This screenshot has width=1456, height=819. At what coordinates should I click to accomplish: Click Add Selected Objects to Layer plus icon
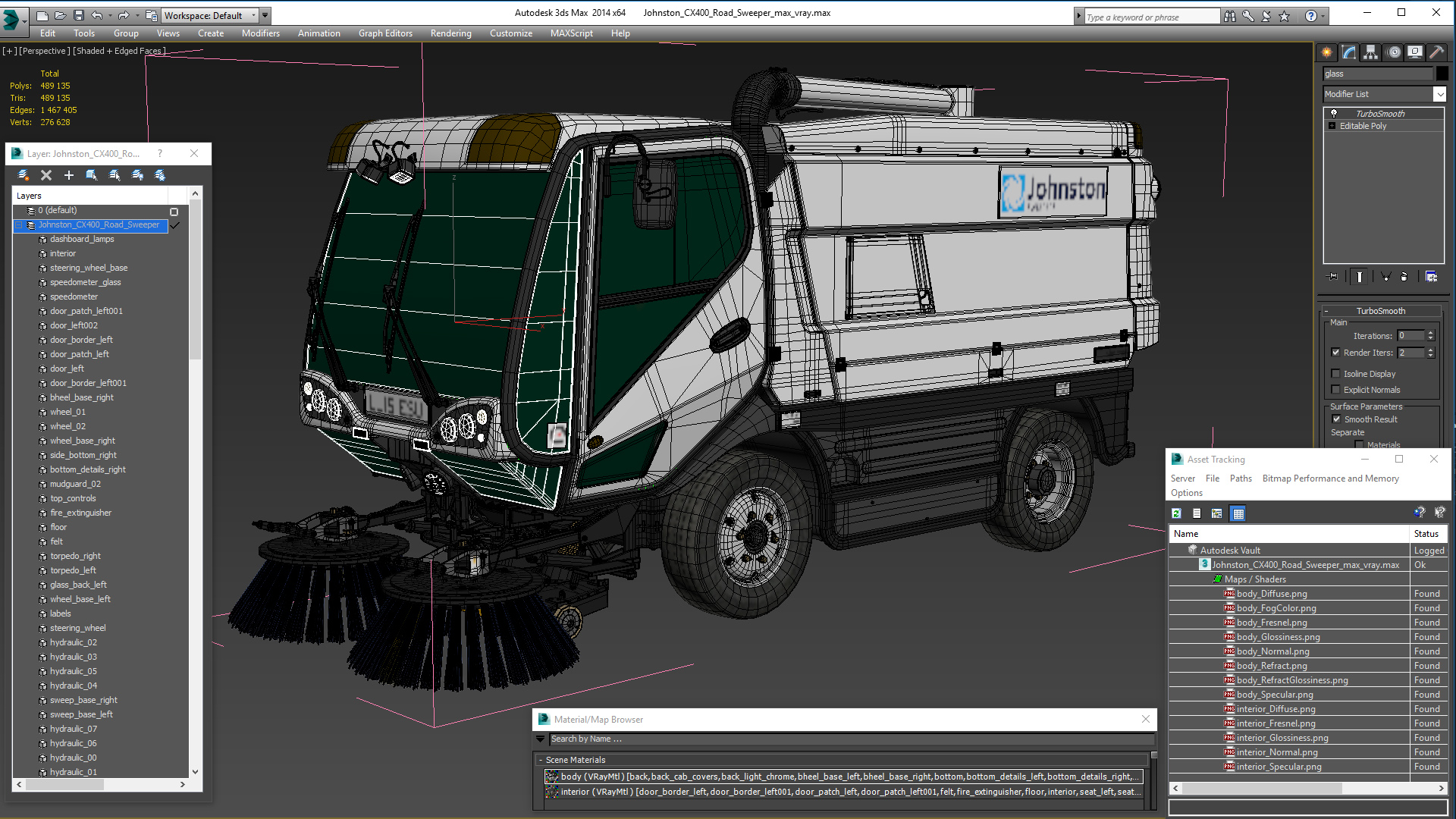[x=69, y=175]
